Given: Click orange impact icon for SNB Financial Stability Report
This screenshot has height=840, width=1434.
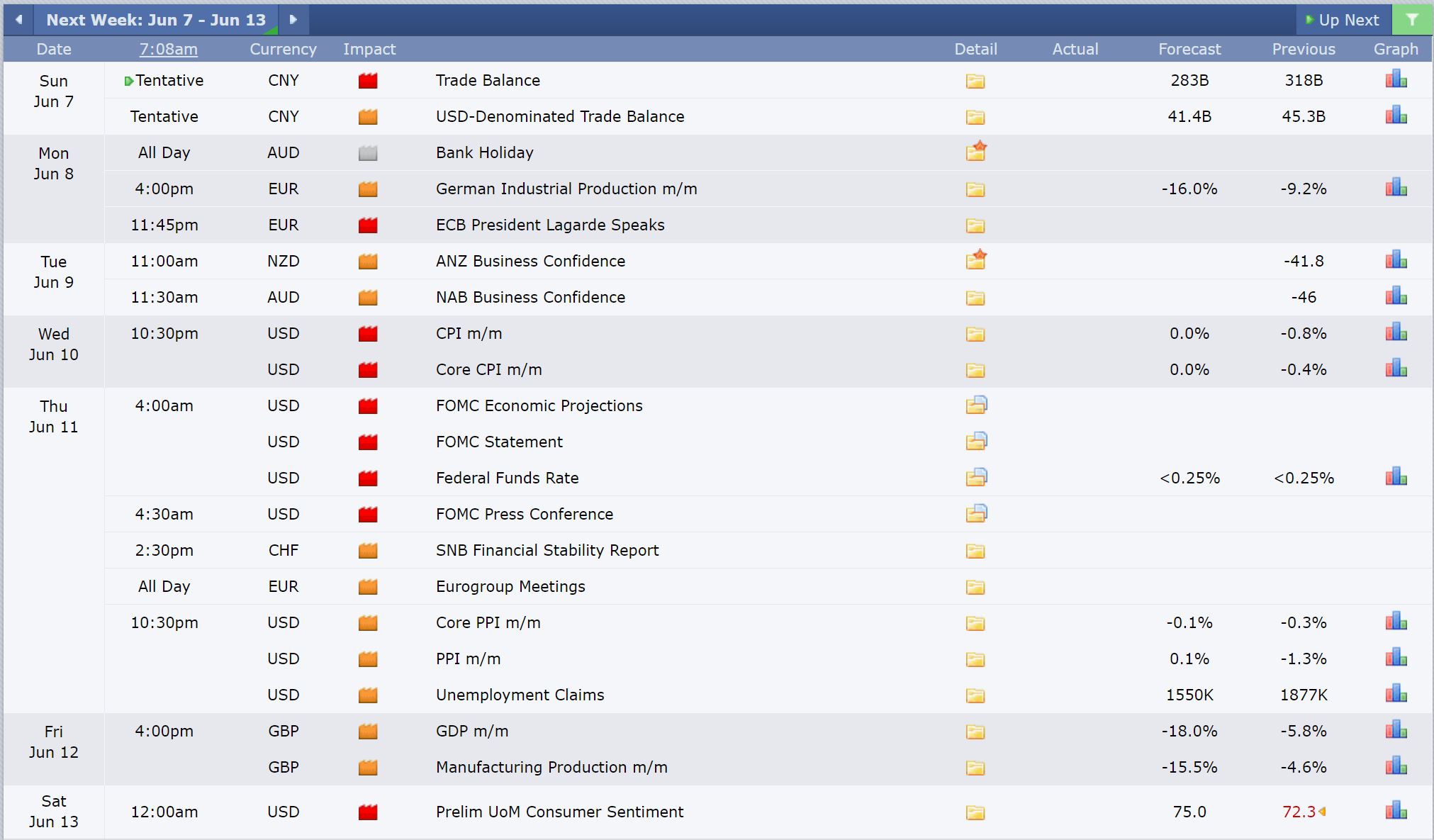Looking at the screenshot, I should [368, 551].
